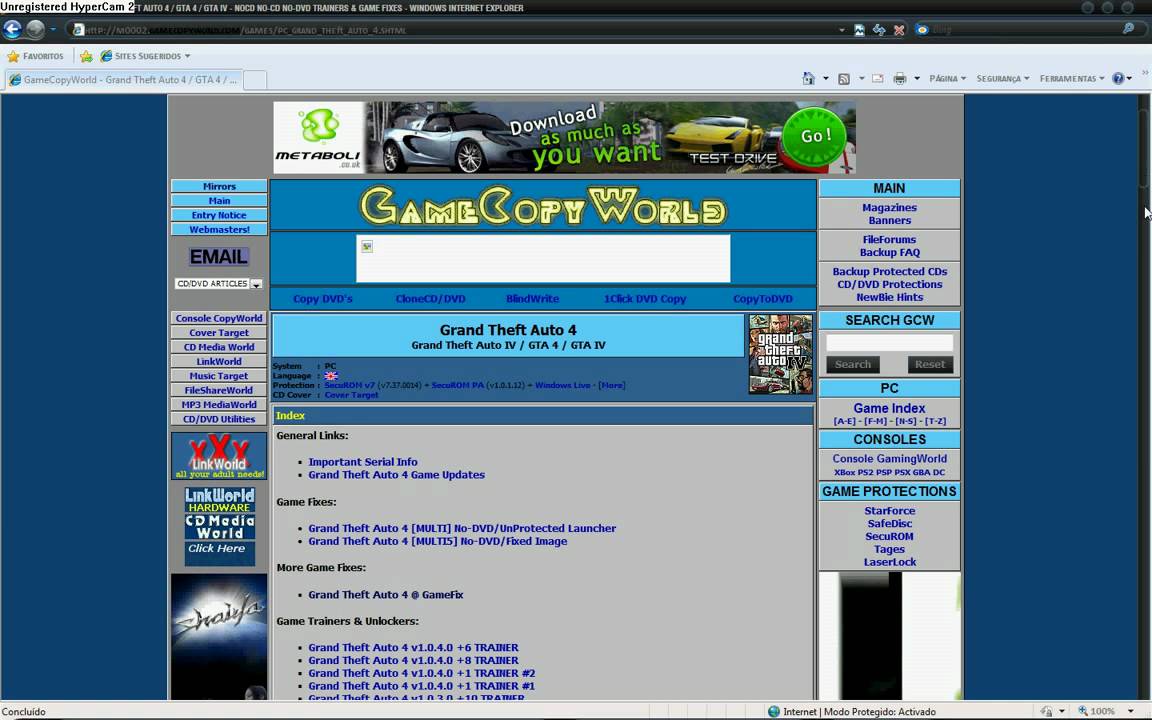
Task: Go back with the browser Back arrow
Action: (12, 29)
